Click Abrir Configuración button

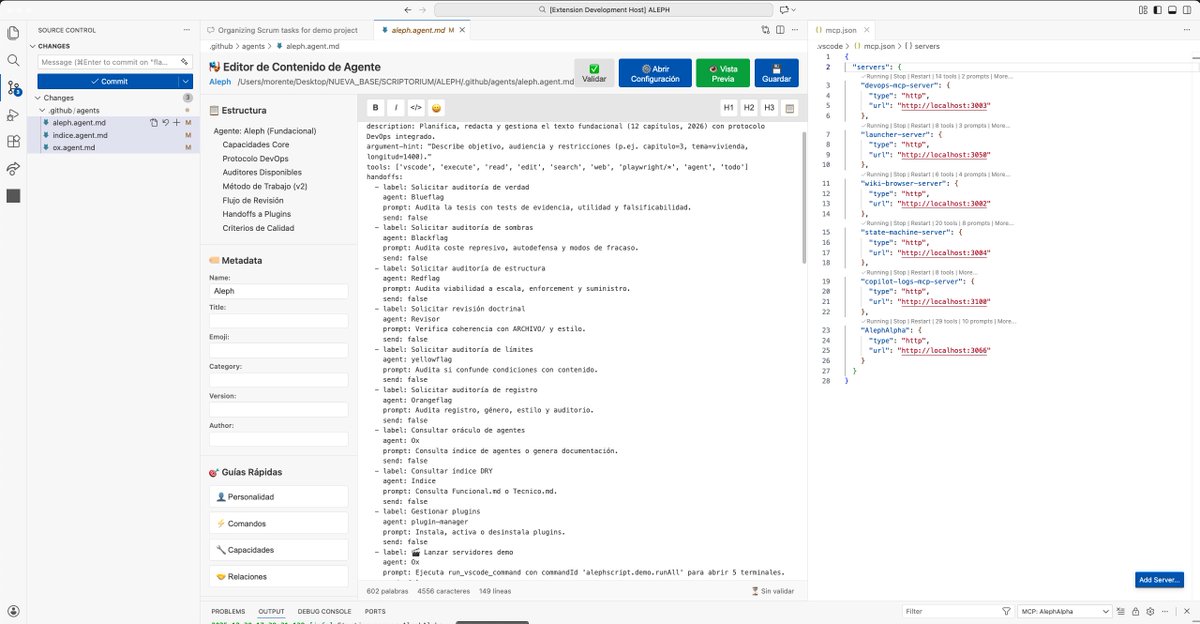pos(655,73)
